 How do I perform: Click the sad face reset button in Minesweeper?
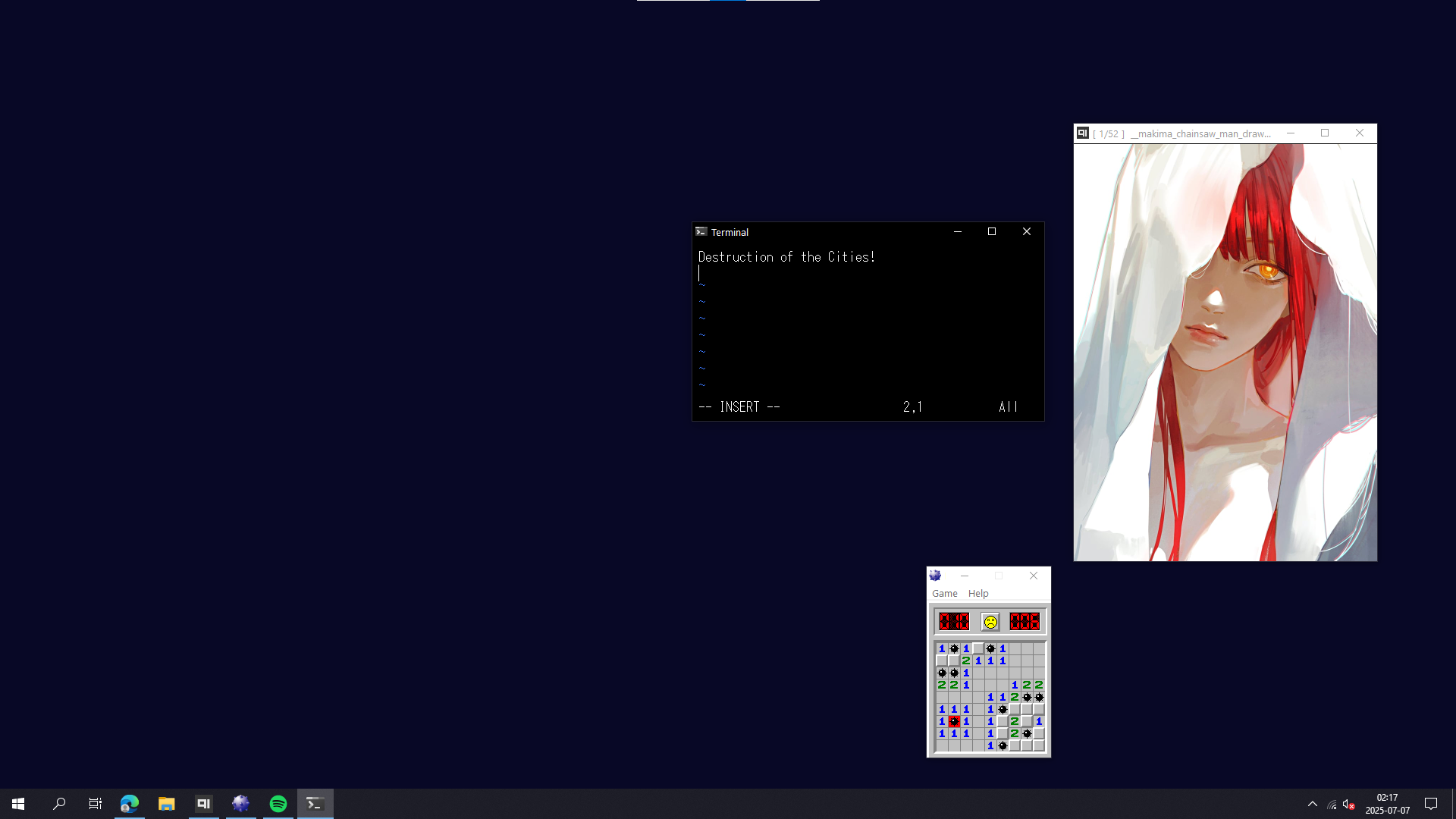point(990,622)
